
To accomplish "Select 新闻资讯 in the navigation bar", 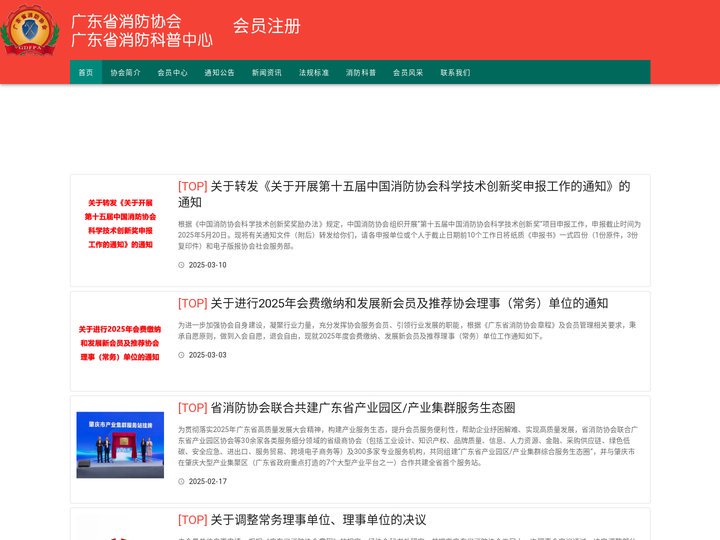I will point(267,72).
